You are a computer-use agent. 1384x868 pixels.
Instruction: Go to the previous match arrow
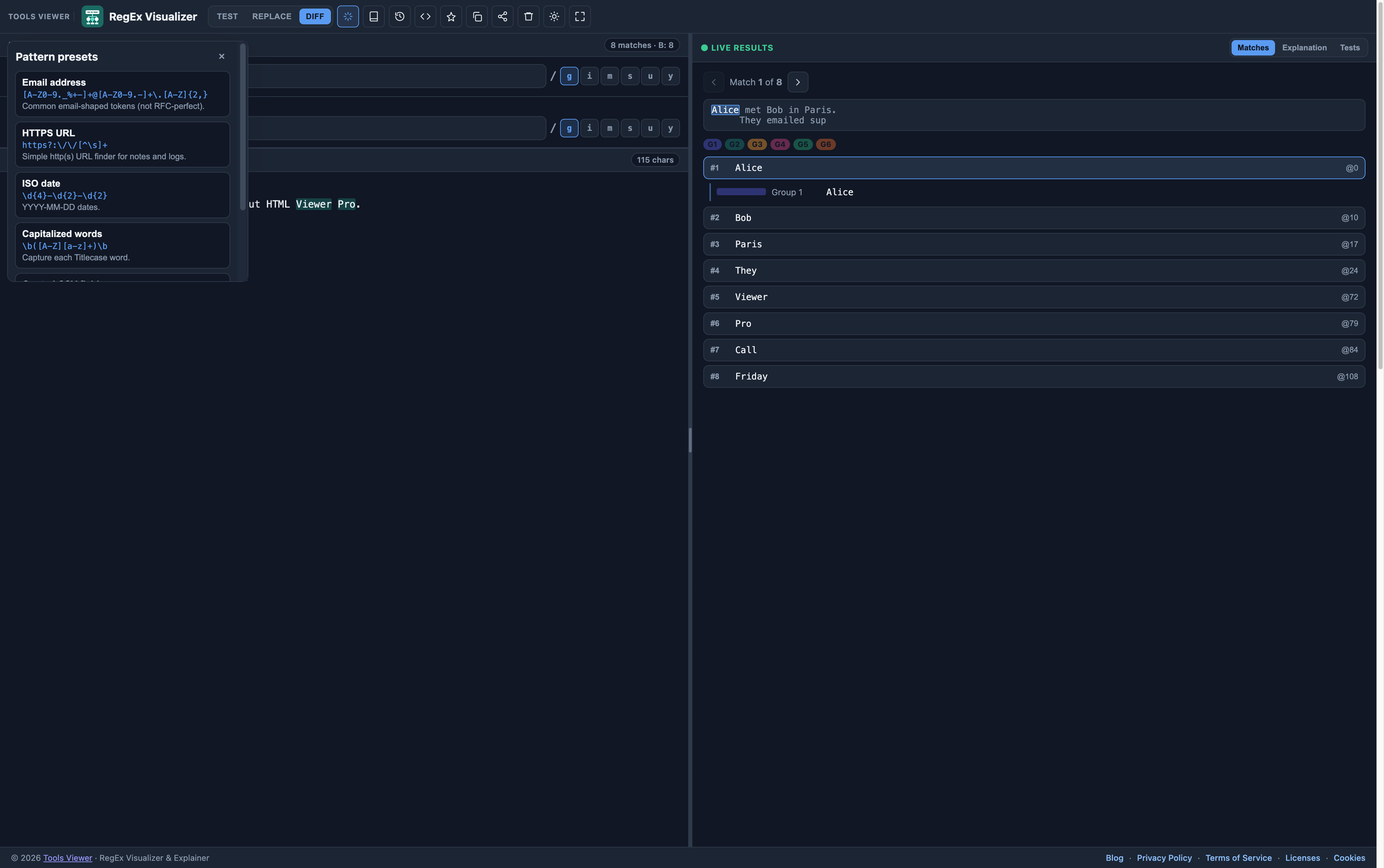click(714, 82)
